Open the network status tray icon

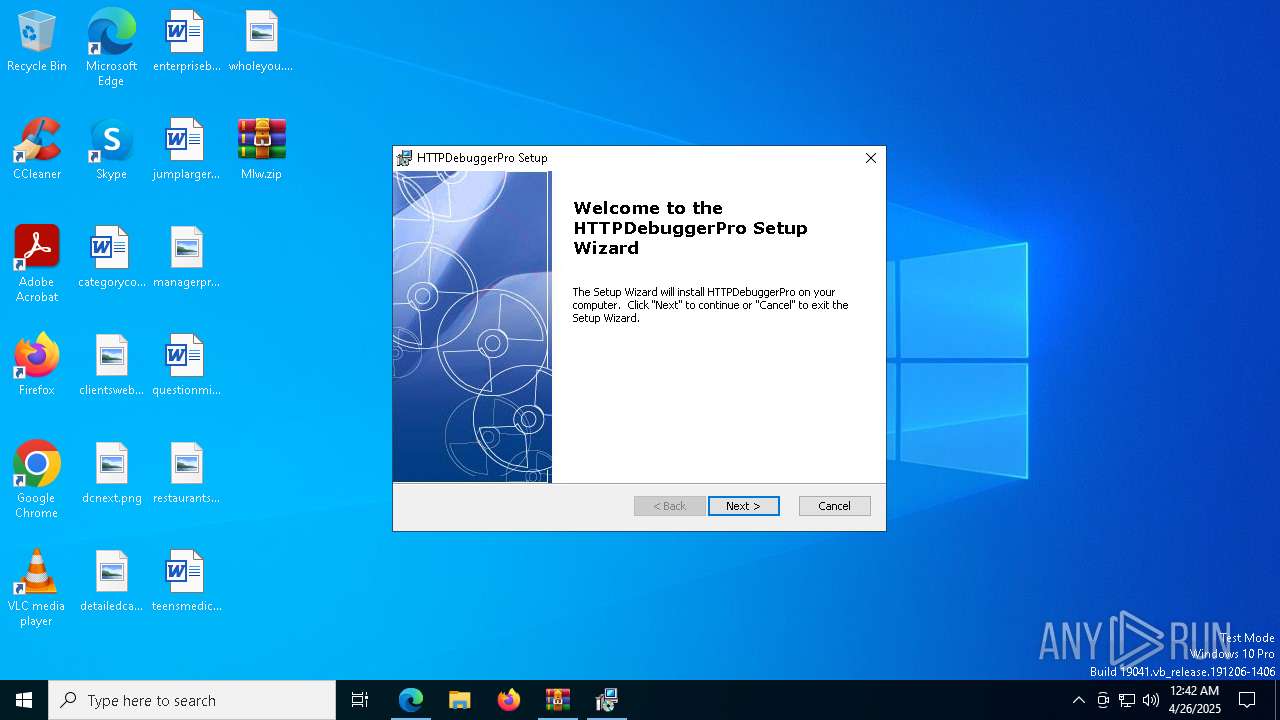click(x=1127, y=700)
